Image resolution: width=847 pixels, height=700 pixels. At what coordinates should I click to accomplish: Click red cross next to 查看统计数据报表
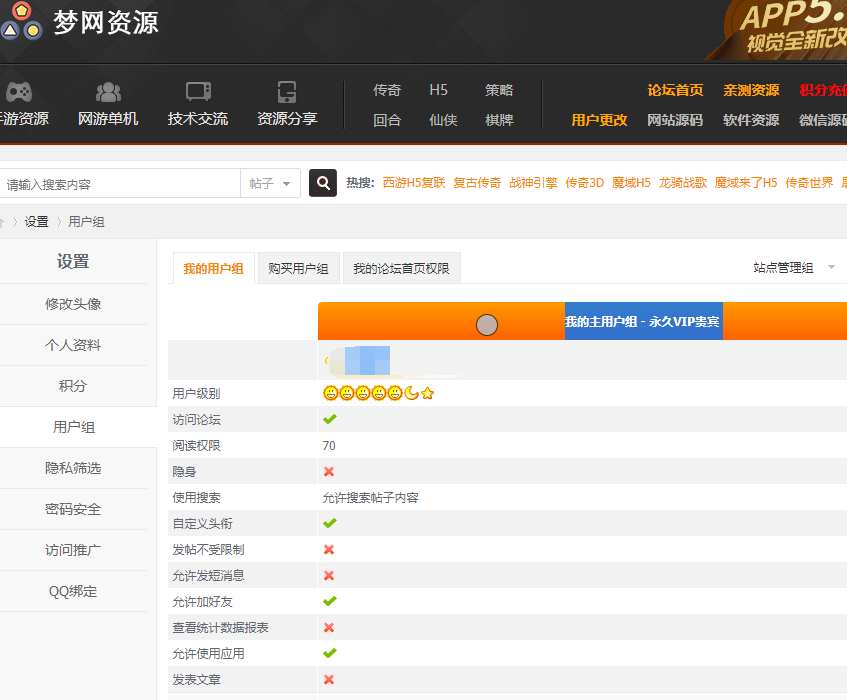(x=329, y=628)
